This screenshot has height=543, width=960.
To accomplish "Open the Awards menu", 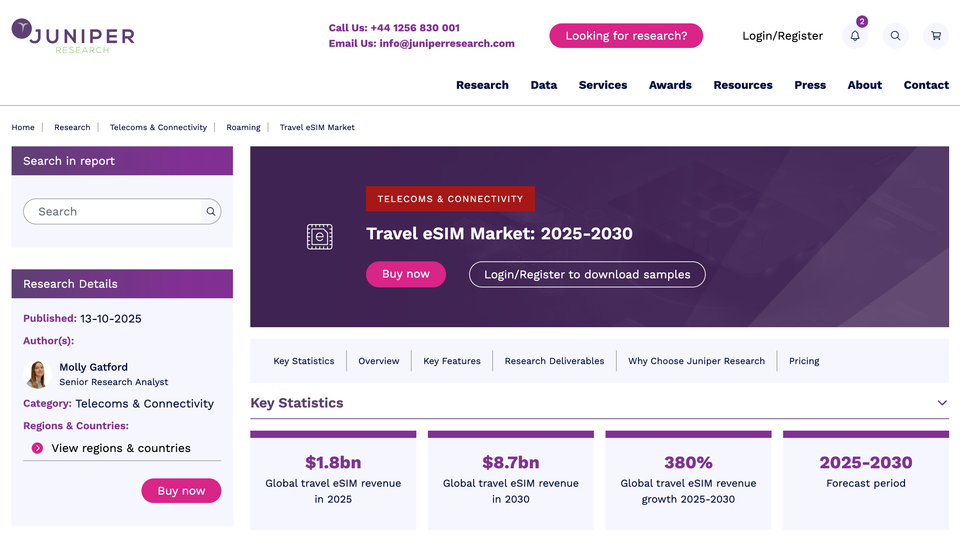I will point(670,85).
